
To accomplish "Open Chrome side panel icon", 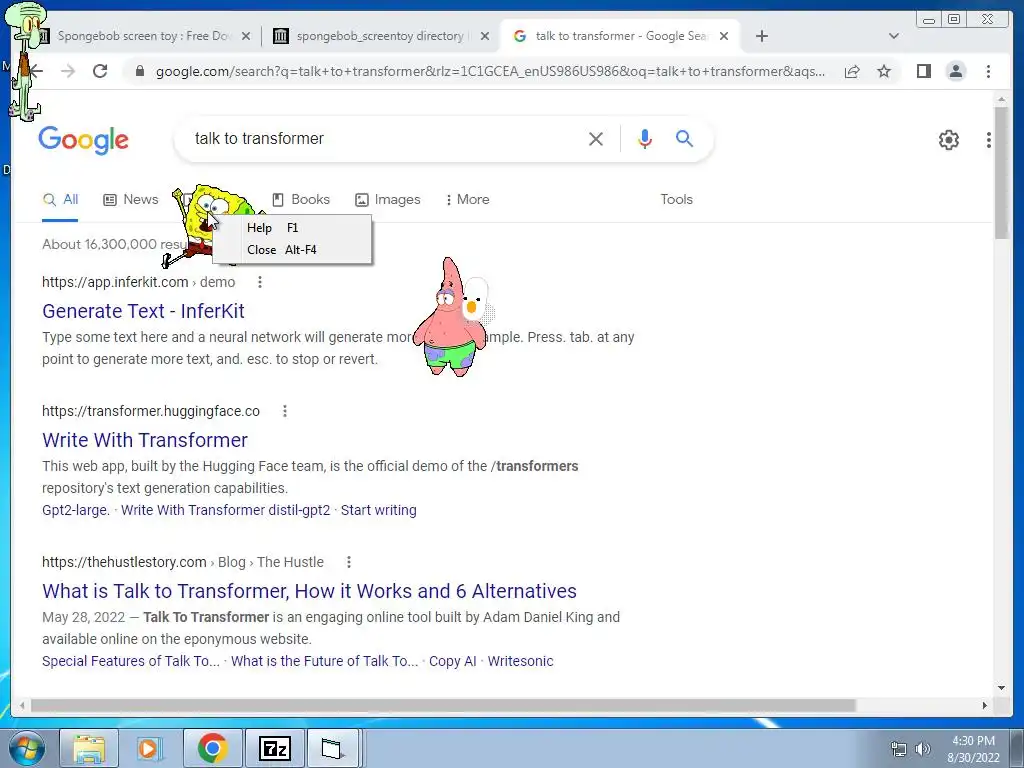I will coord(923,71).
